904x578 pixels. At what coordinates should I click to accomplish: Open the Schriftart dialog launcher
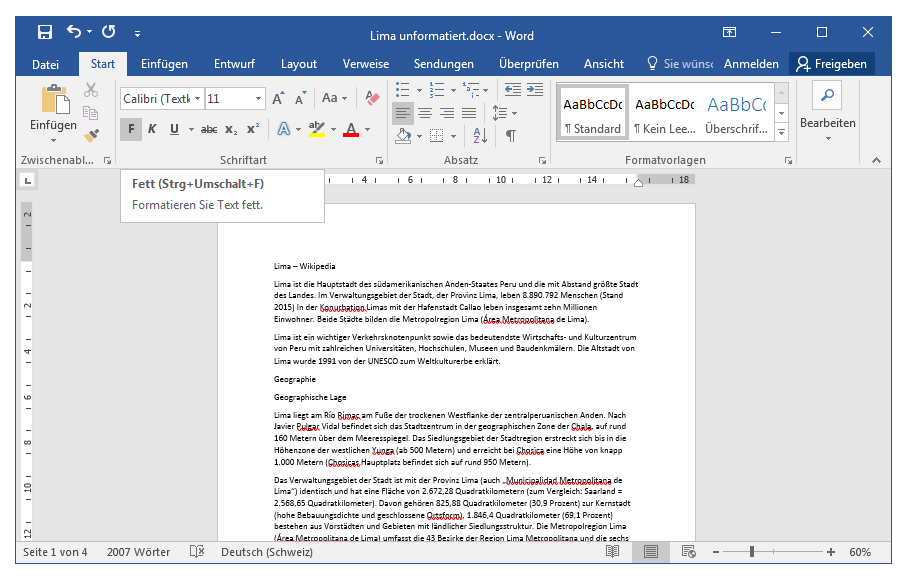(x=379, y=161)
